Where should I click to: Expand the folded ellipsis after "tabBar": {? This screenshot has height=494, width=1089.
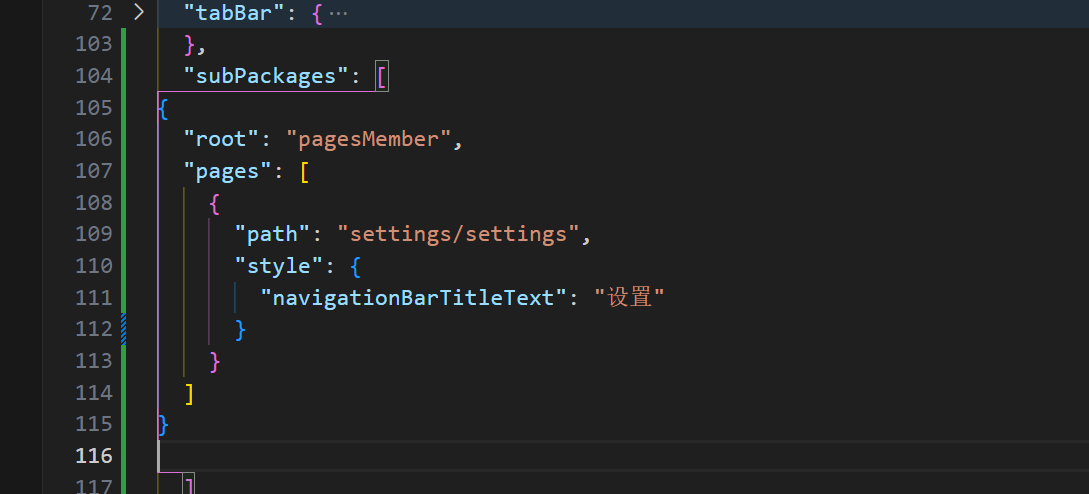click(x=338, y=13)
